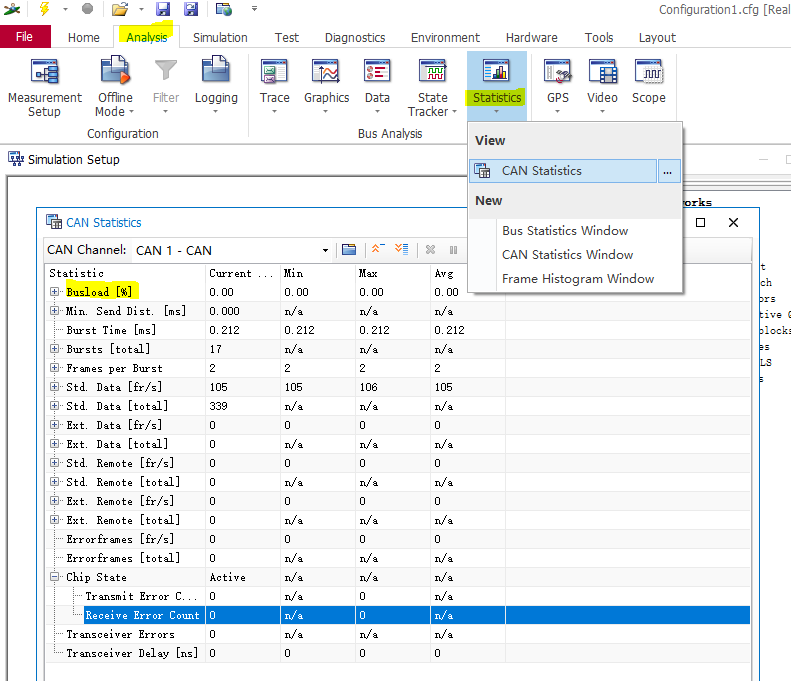This screenshot has width=791, height=685.
Task: Collapse the Chip State row
Action: (x=54, y=577)
